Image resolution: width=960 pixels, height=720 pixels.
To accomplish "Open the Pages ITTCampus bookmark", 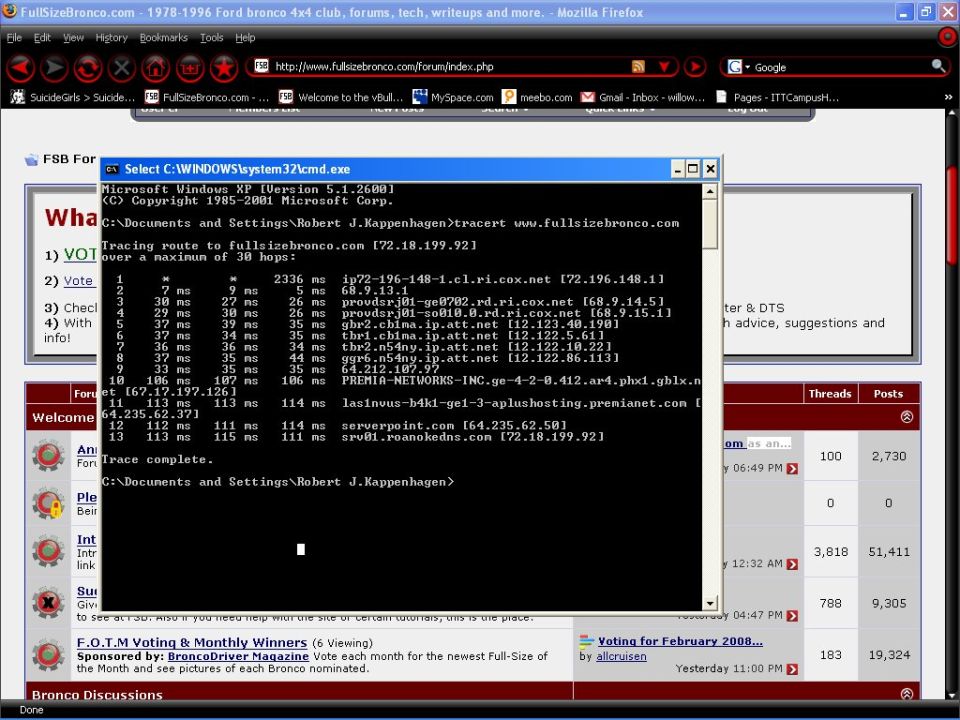I will [778, 97].
